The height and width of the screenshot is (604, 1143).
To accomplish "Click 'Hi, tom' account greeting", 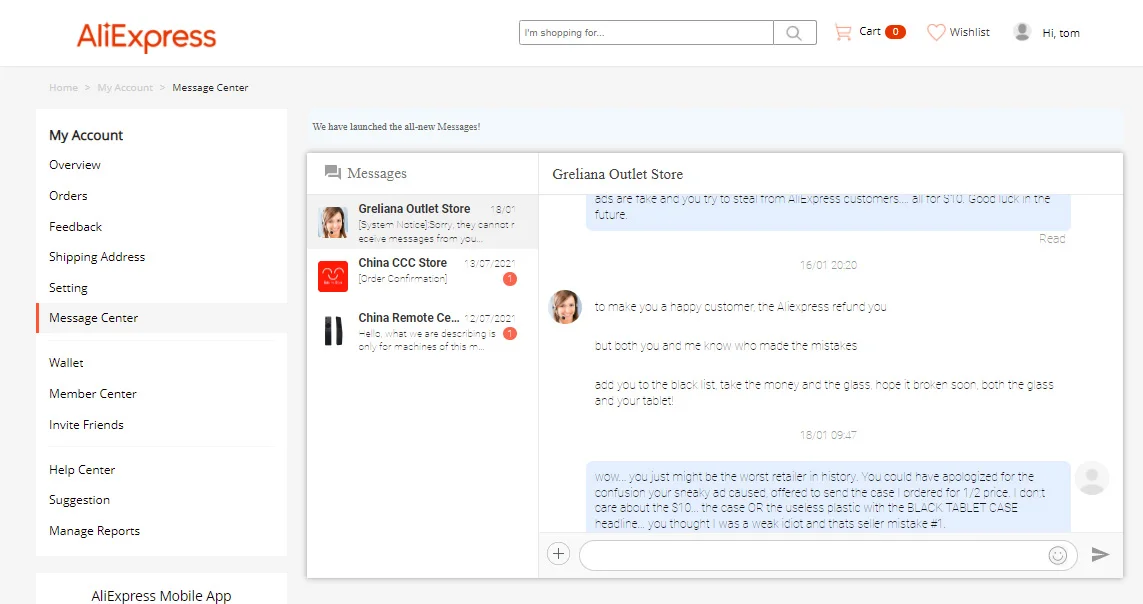I will pos(1061,33).
